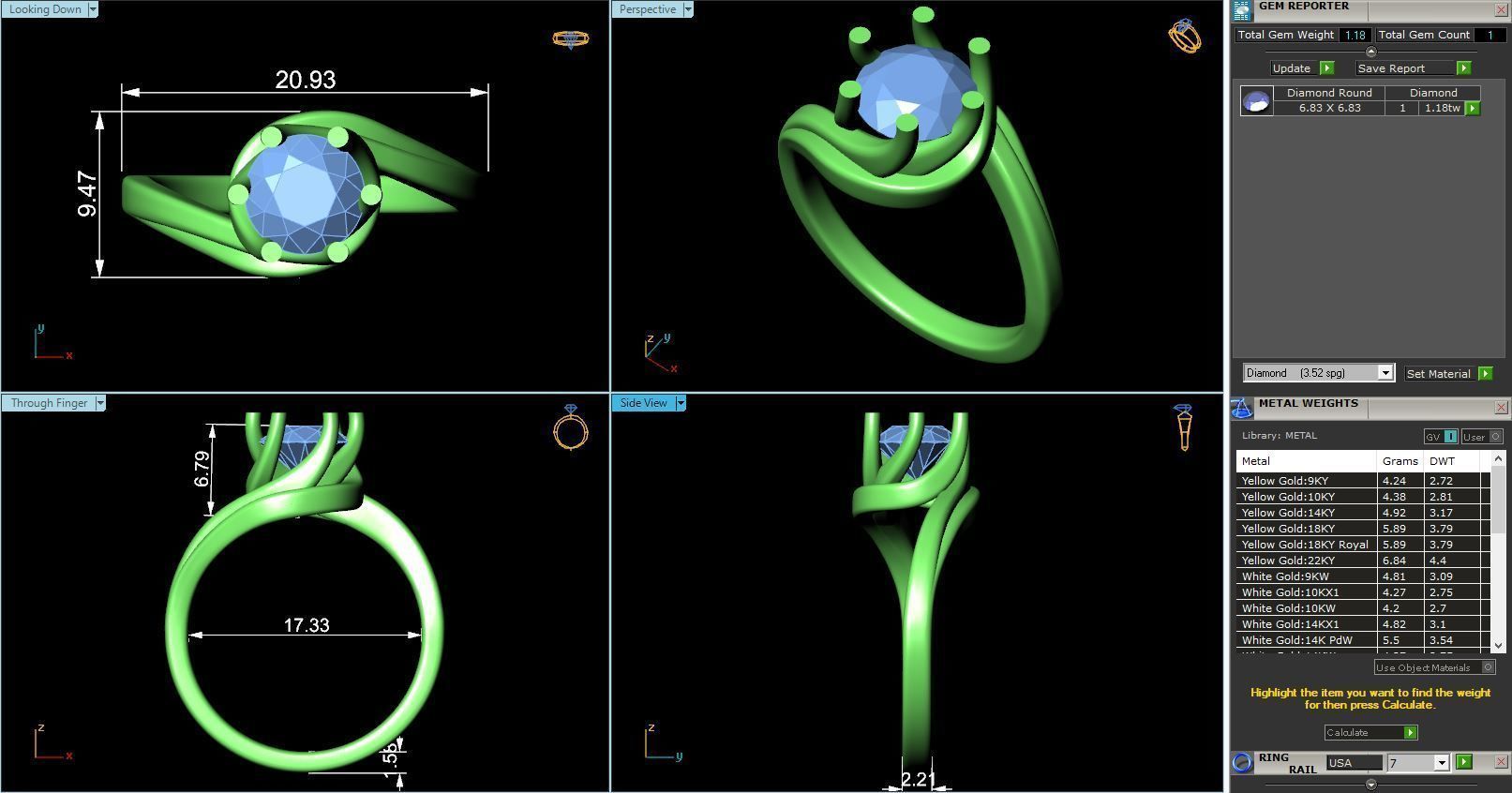This screenshot has width=1512, height=793.
Task: Click the USA ring size standard field
Action: 1354,763
